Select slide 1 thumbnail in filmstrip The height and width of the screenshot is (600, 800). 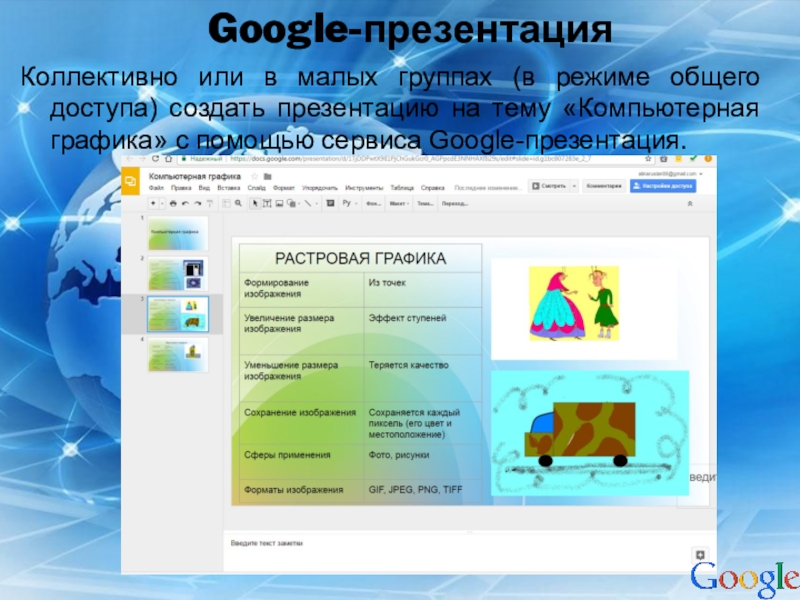point(178,233)
